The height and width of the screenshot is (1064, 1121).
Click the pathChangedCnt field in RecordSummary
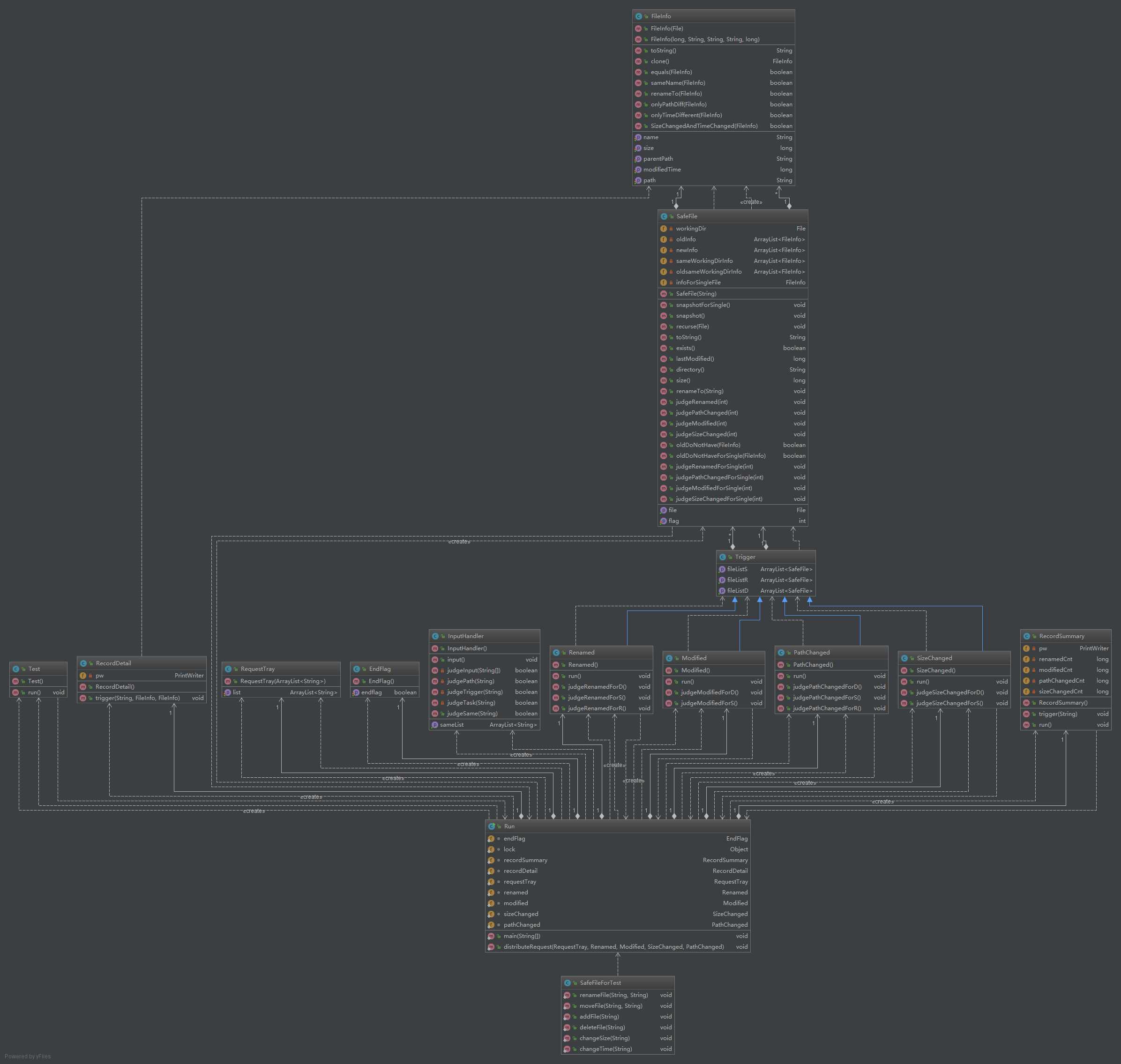(x=1065, y=681)
